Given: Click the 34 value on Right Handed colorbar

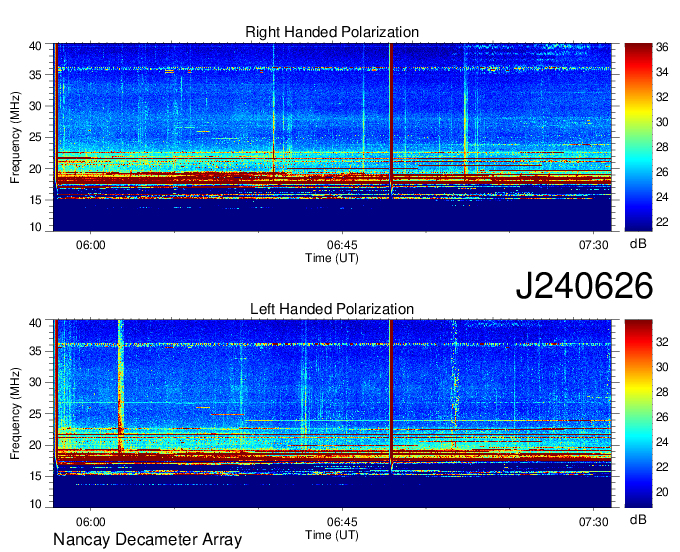Looking at the screenshot, I should [662, 72].
